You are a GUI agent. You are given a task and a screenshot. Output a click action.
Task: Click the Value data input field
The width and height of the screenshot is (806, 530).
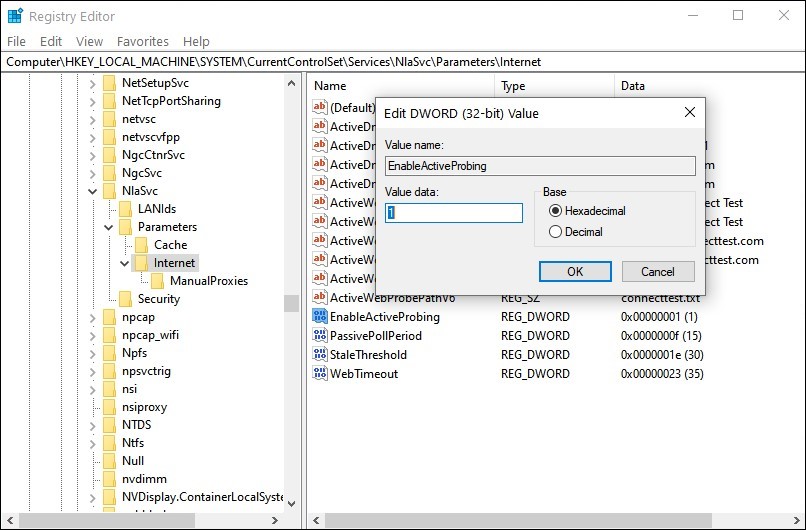(454, 213)
